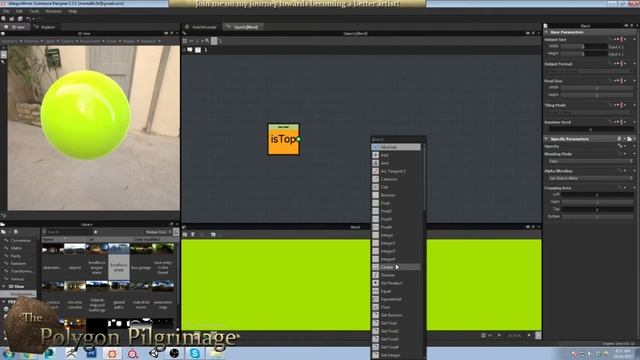Open the Tools menu

(34, 11)
